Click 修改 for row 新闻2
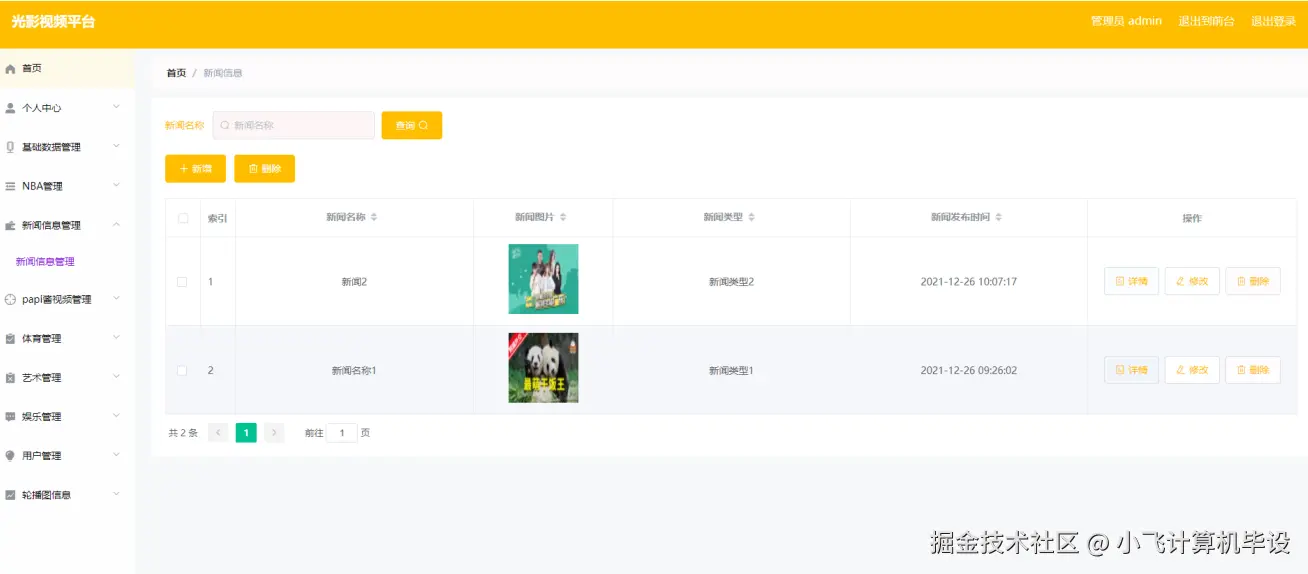 point(1192,282)
